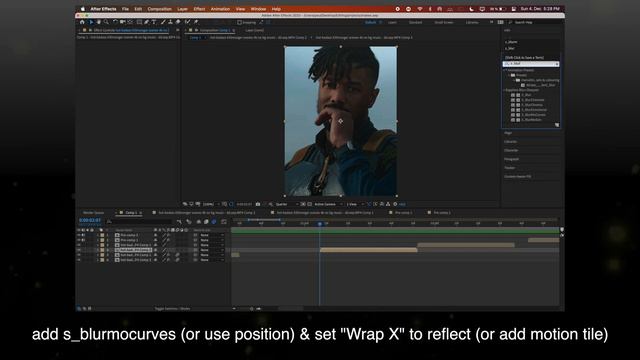Switch to the Libraries workspace

[472, 22]
